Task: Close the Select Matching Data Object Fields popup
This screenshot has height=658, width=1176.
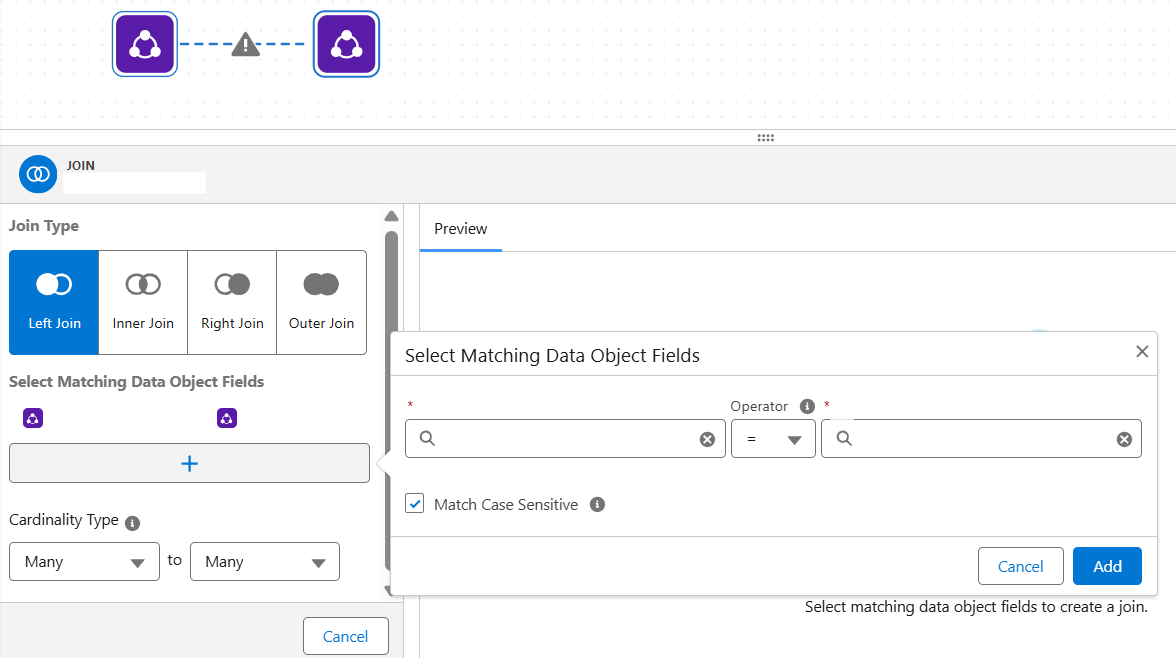Action: 1142,352
